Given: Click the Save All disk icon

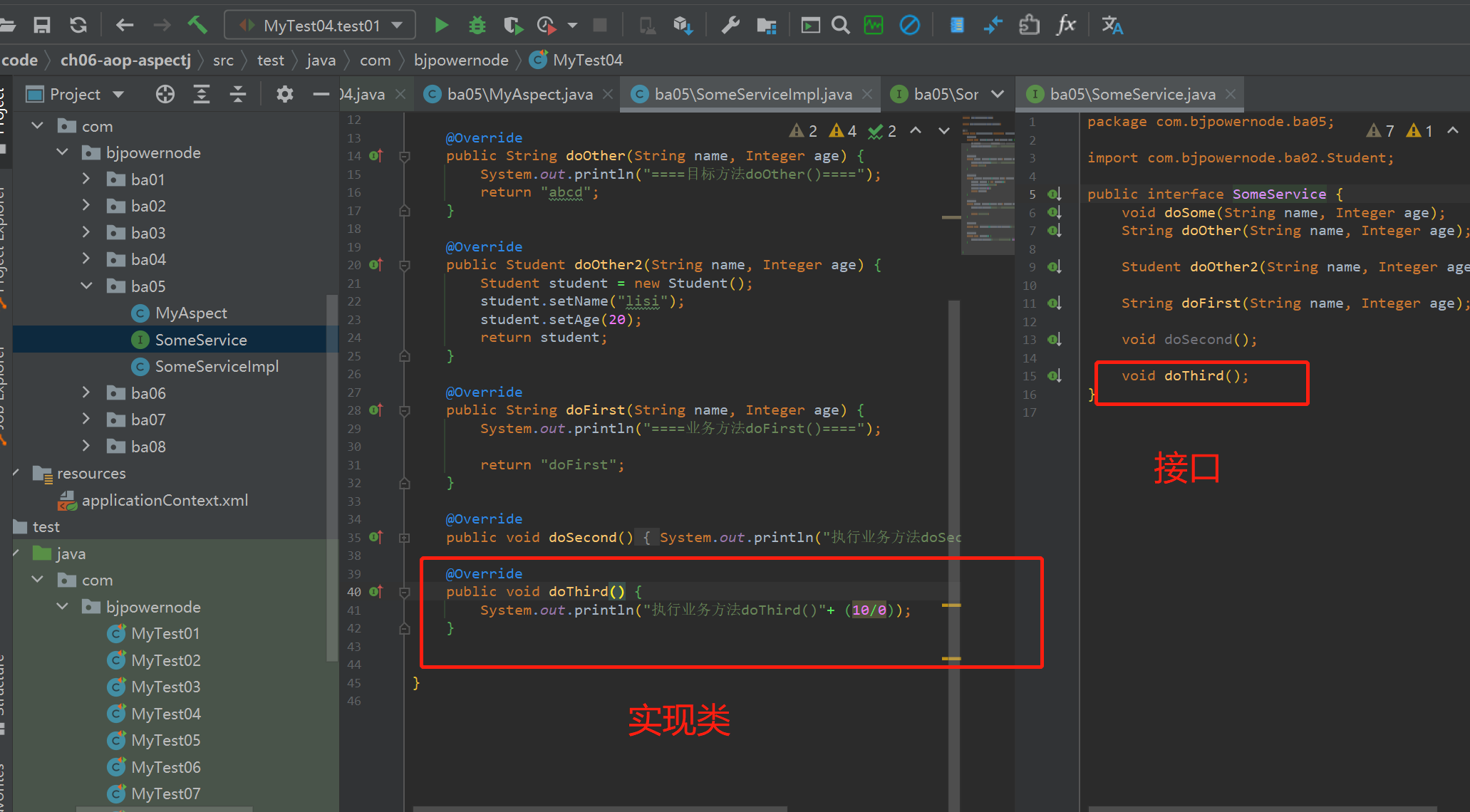Looking at the screenshot, I should tap(42, 26).
